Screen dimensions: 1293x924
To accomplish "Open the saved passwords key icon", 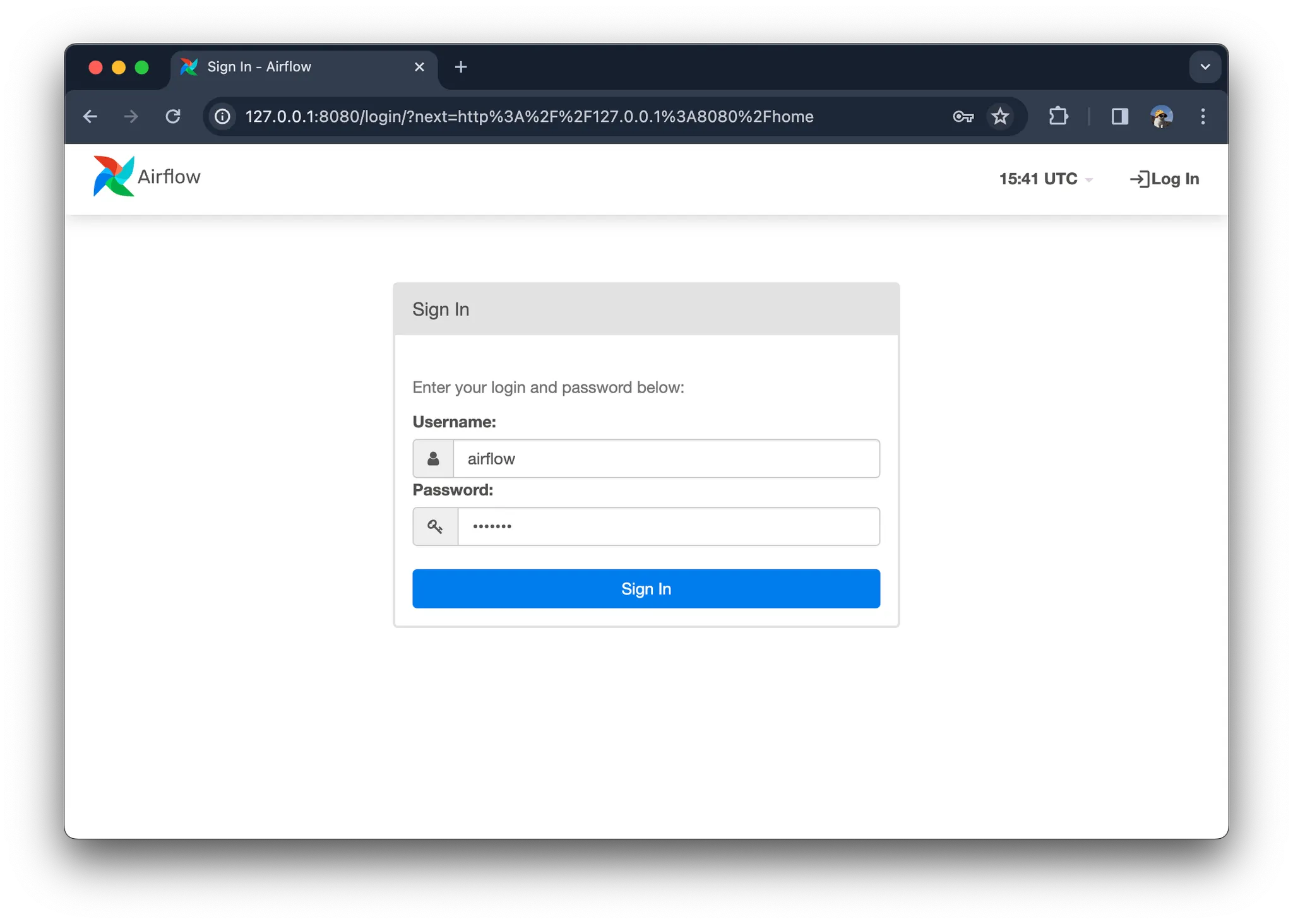I will 963,117.
